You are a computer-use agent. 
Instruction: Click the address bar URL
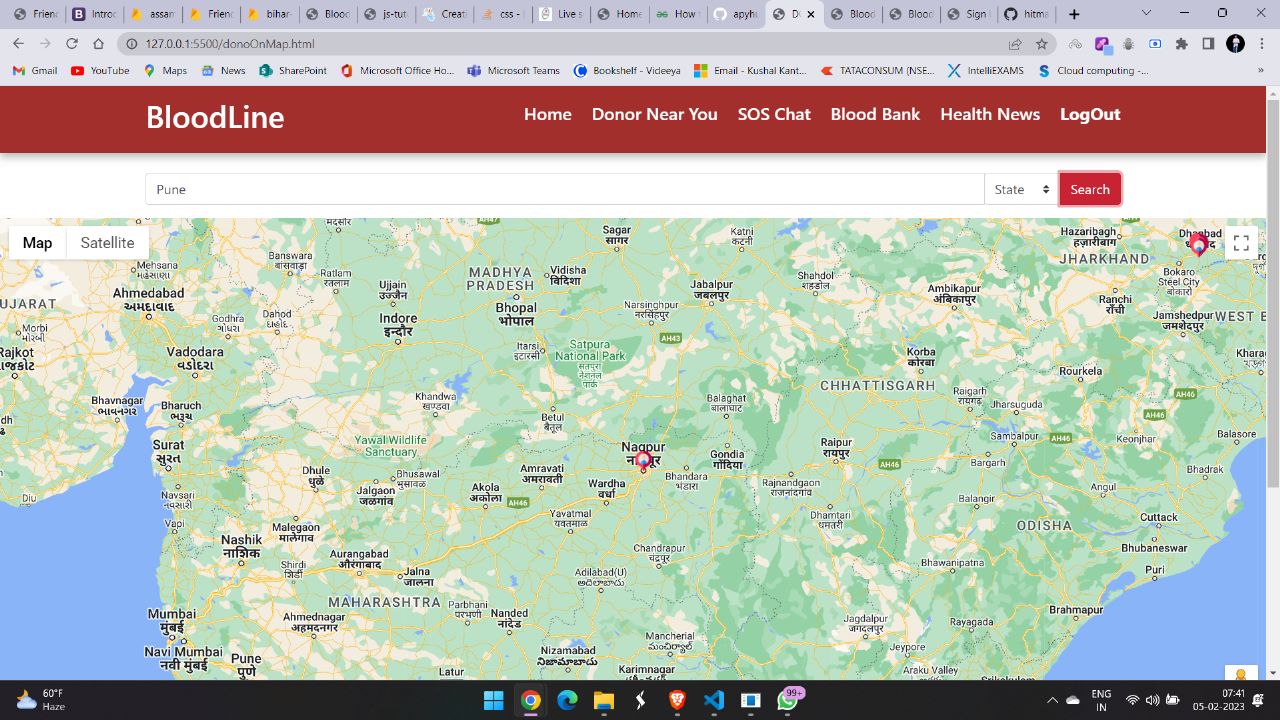click(230, 44)
